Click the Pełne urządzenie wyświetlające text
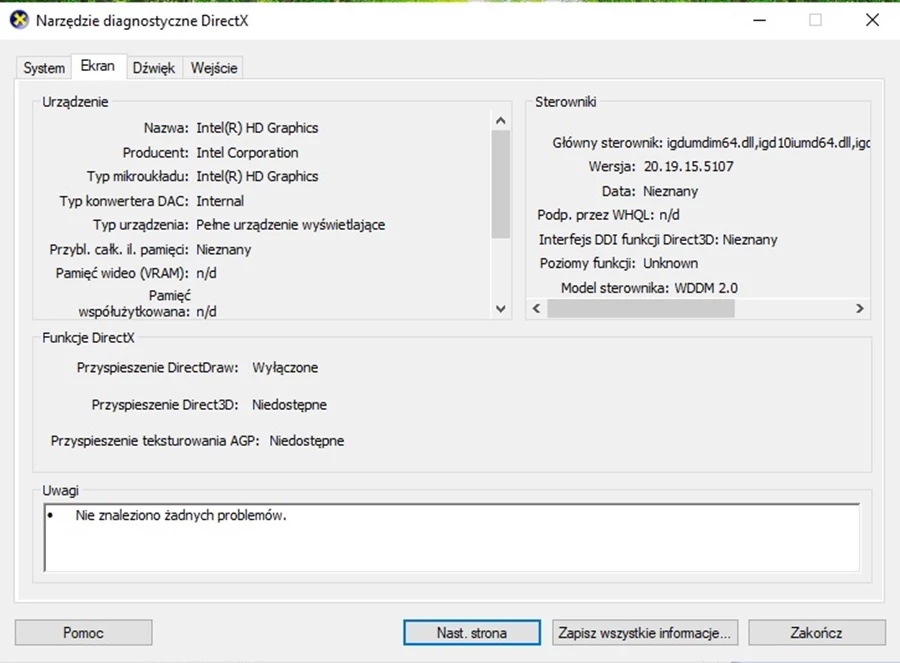Screen dimensions: 900x663 click(x=290, y=224)
